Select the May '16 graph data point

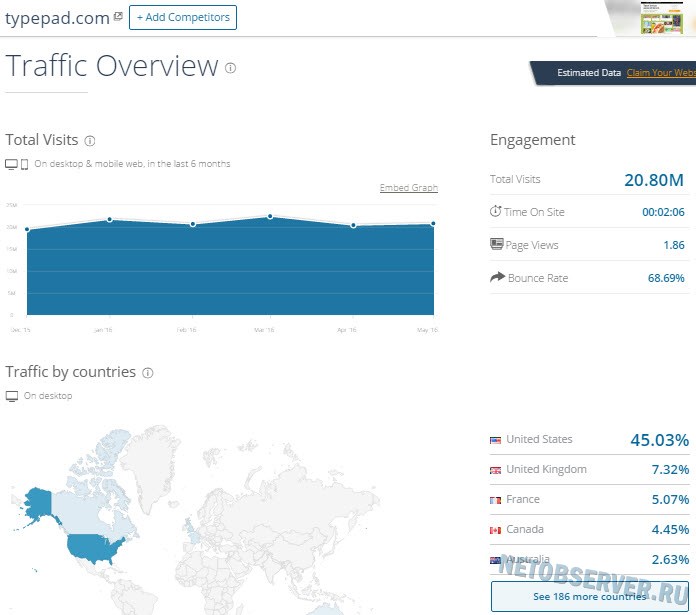pyautogui.click(x=433, y=224)
